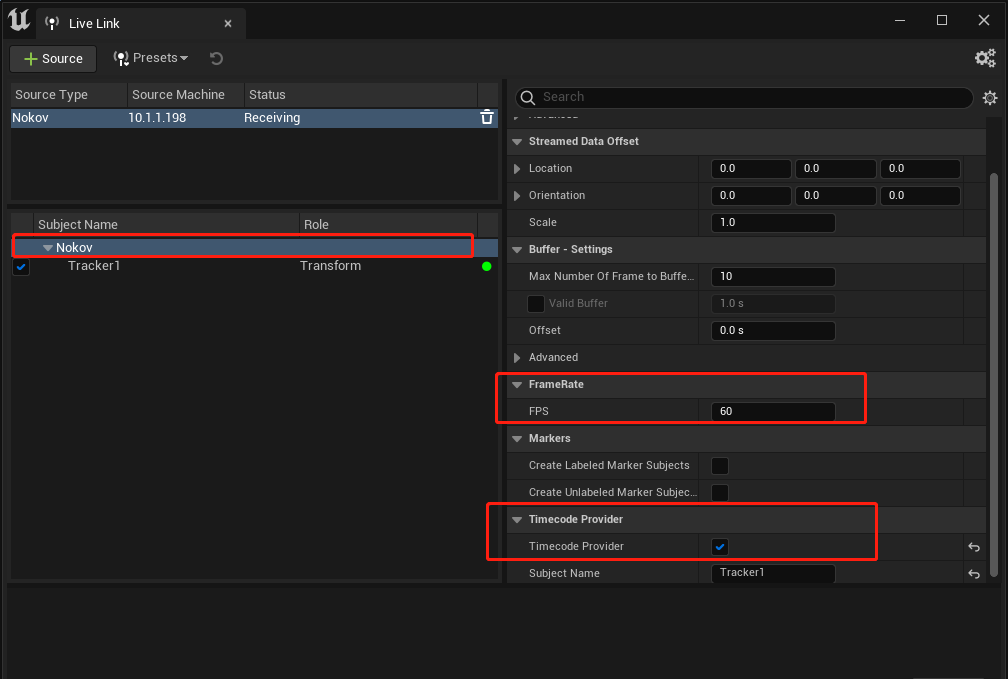Add a new Source

point(53,59)
